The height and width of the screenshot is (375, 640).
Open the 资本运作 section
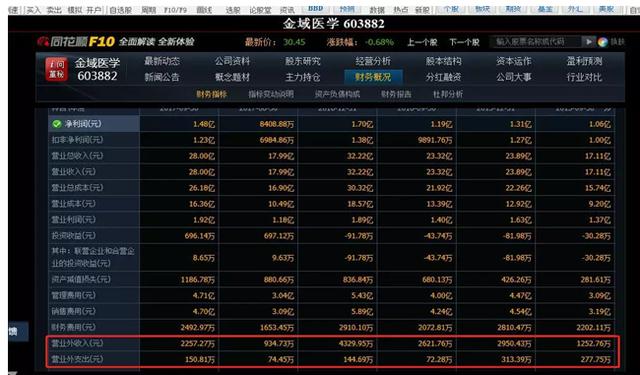point(514,61)
